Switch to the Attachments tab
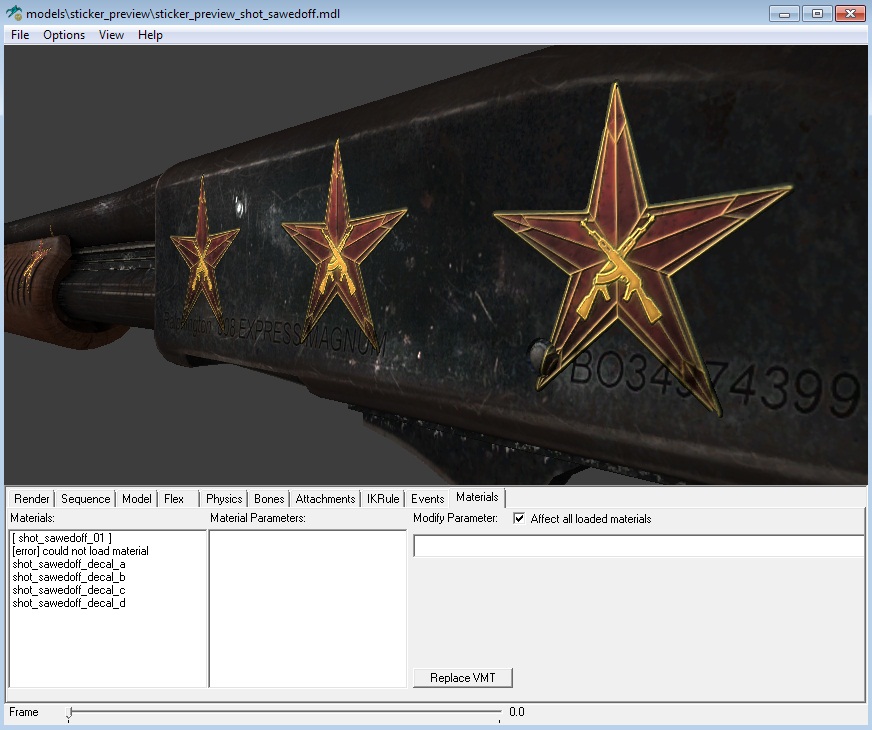Screen dimensions: 872x730 pos(325,499)
